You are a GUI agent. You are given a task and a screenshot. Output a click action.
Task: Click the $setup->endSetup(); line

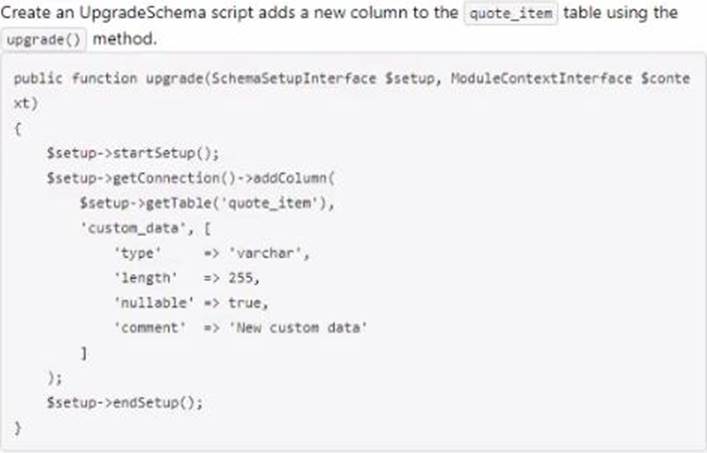pos(125,402)
